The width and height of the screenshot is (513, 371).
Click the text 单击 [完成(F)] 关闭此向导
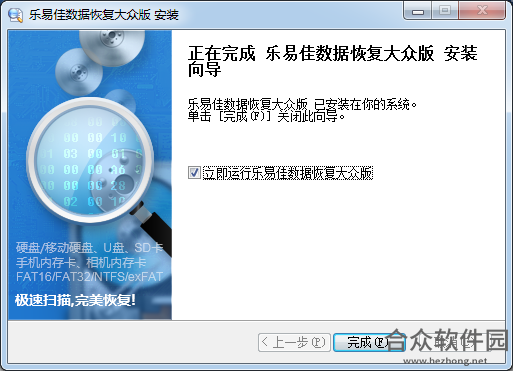266,117
